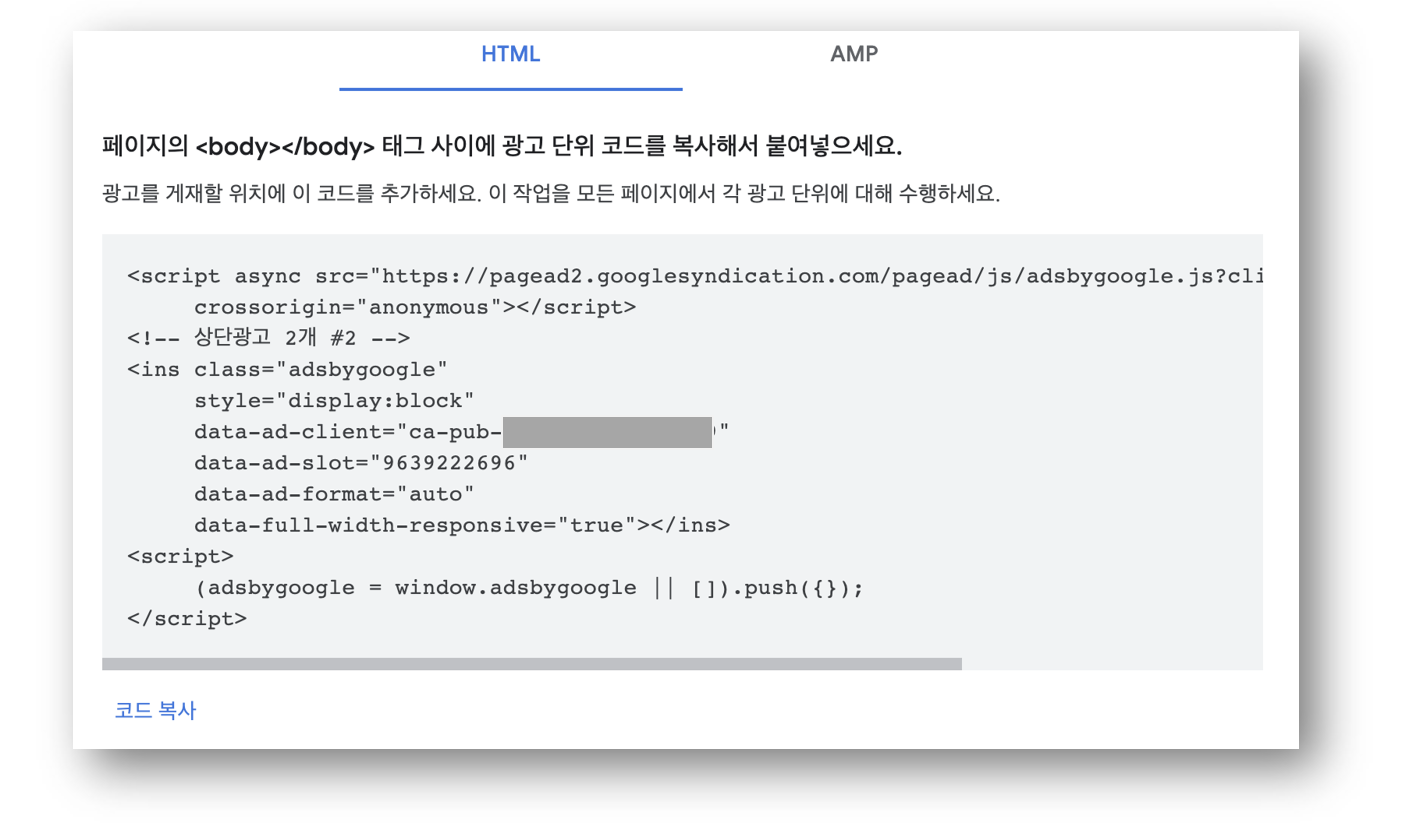Click the data-ad-slot="9639222696" line
This screenshot has height=832, width=1422.
(361, 463)
